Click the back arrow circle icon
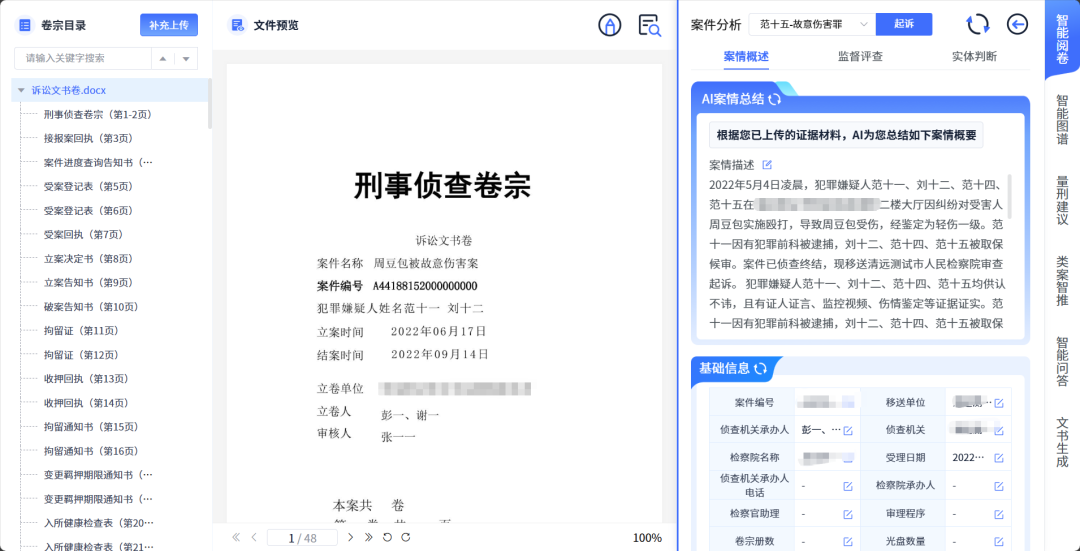The height and width of the screenshot is (551, 1080). pos(1017,25)
